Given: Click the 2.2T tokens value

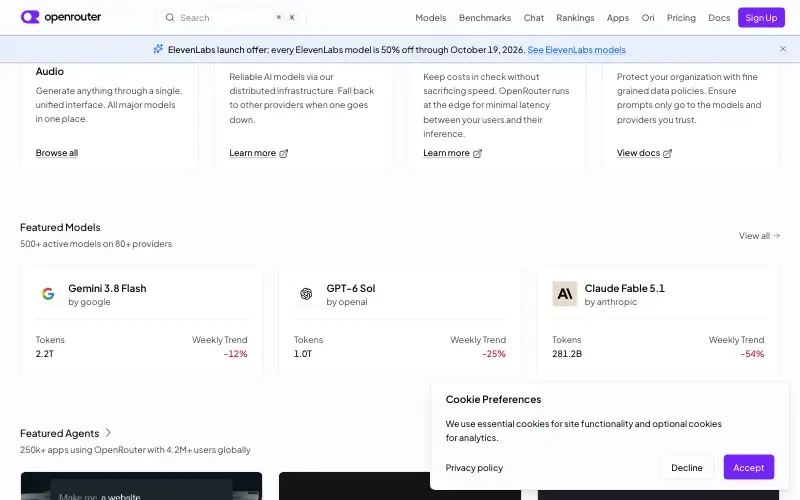Looking at the screenshot, I should 44,354.
